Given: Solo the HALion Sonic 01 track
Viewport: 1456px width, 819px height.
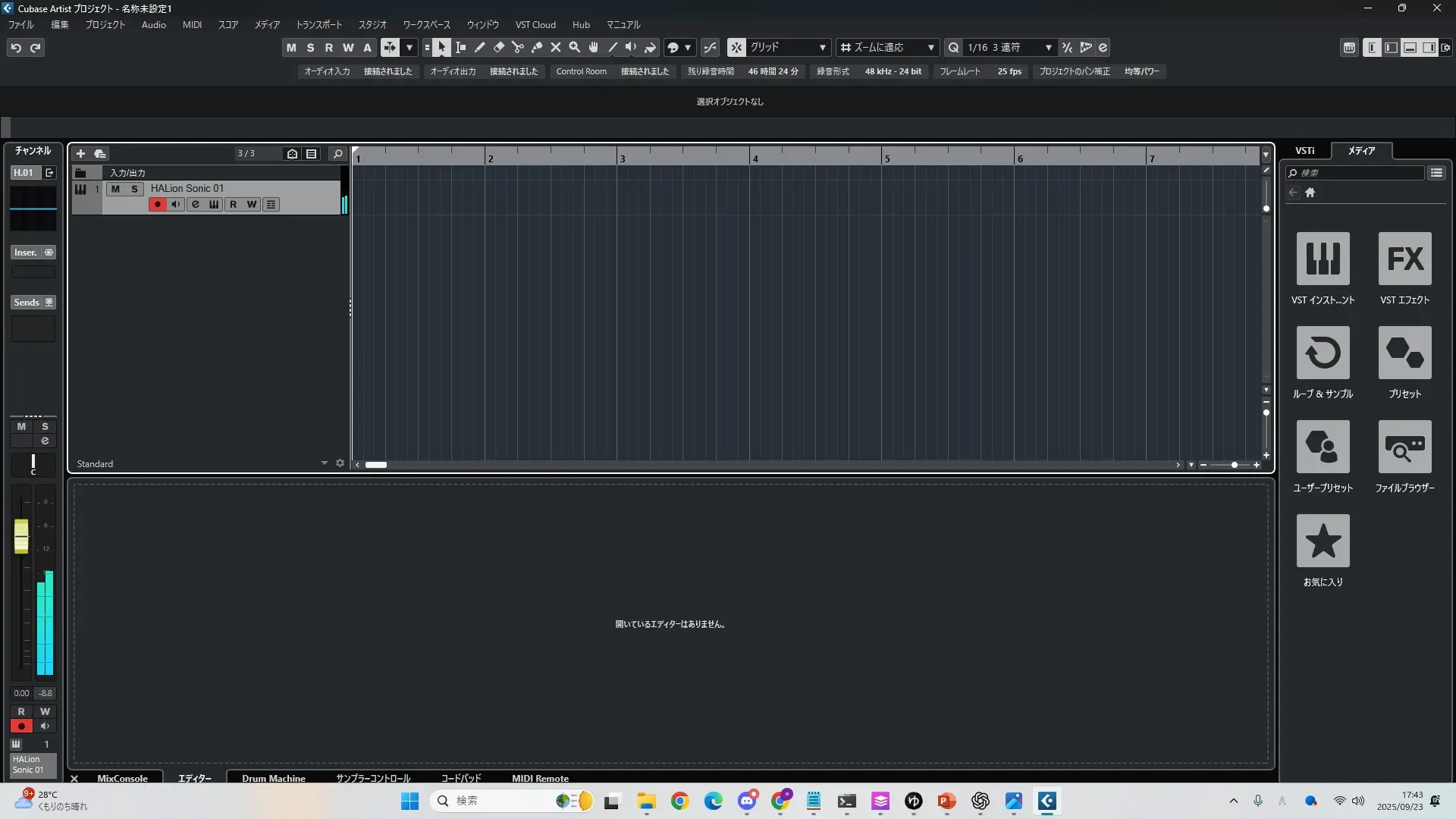Looking at the screenshot, I should [134, 189].
